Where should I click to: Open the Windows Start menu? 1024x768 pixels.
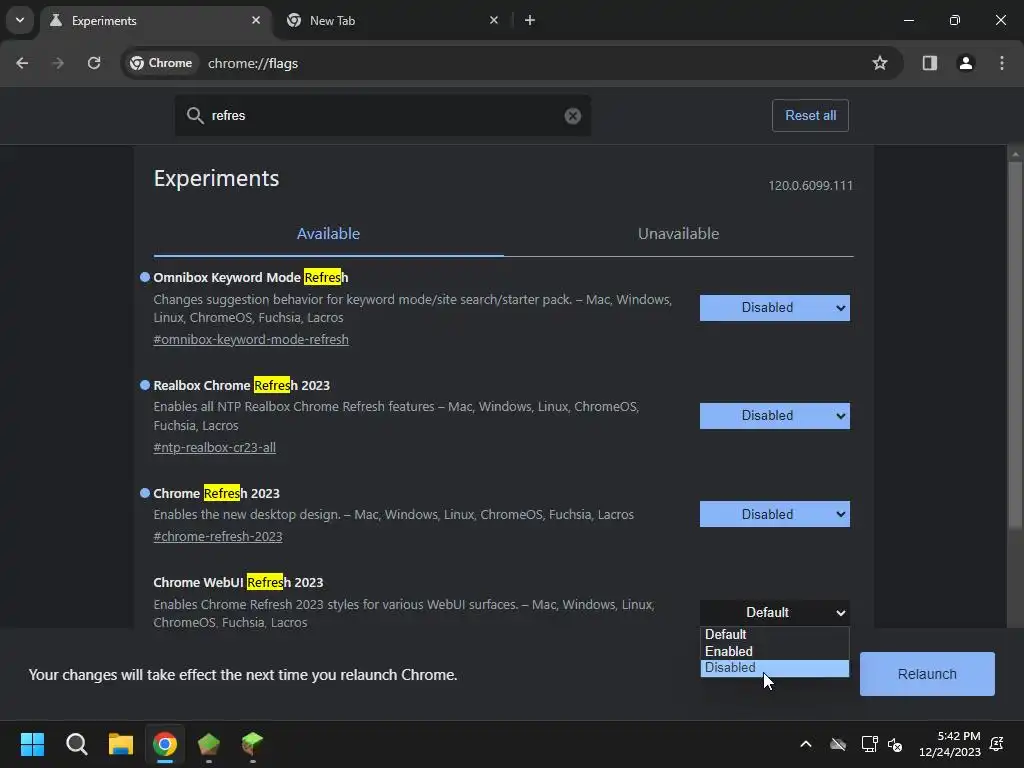tap(32, 744)
